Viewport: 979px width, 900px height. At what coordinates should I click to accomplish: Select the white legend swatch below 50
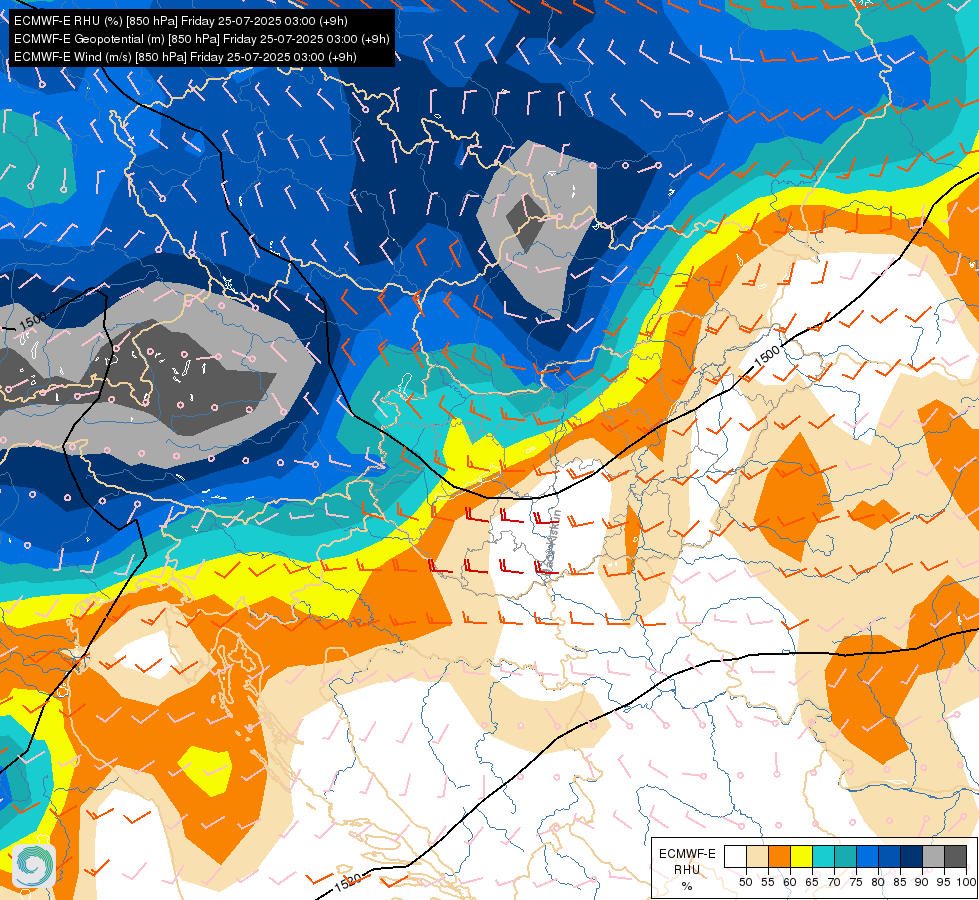[x=735, y=857]
